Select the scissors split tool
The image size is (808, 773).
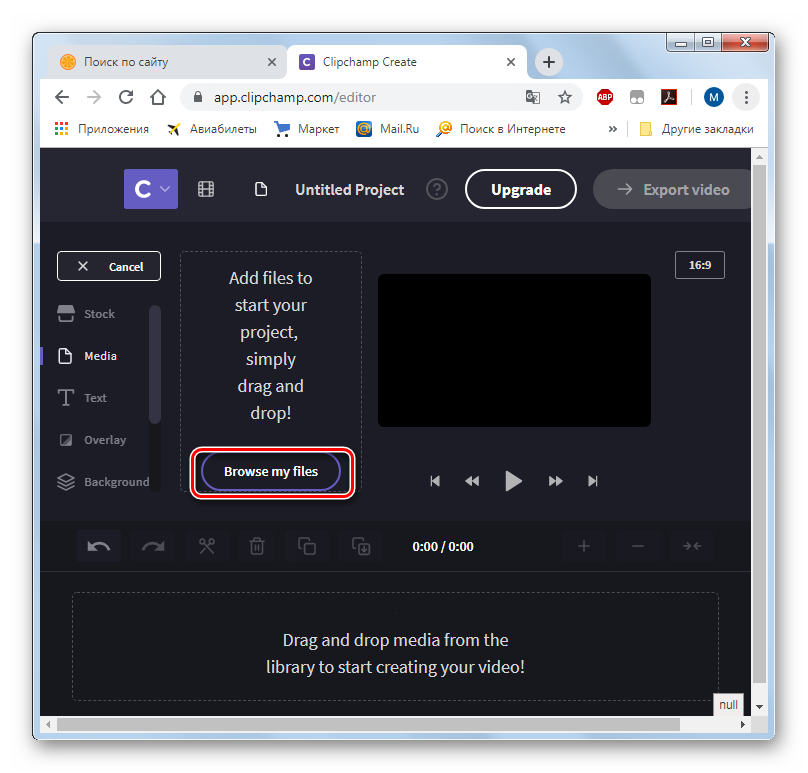[207, 546]
